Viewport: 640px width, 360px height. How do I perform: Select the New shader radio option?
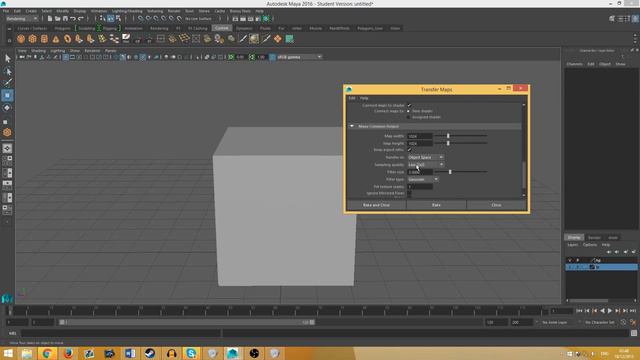coord(409,111)
